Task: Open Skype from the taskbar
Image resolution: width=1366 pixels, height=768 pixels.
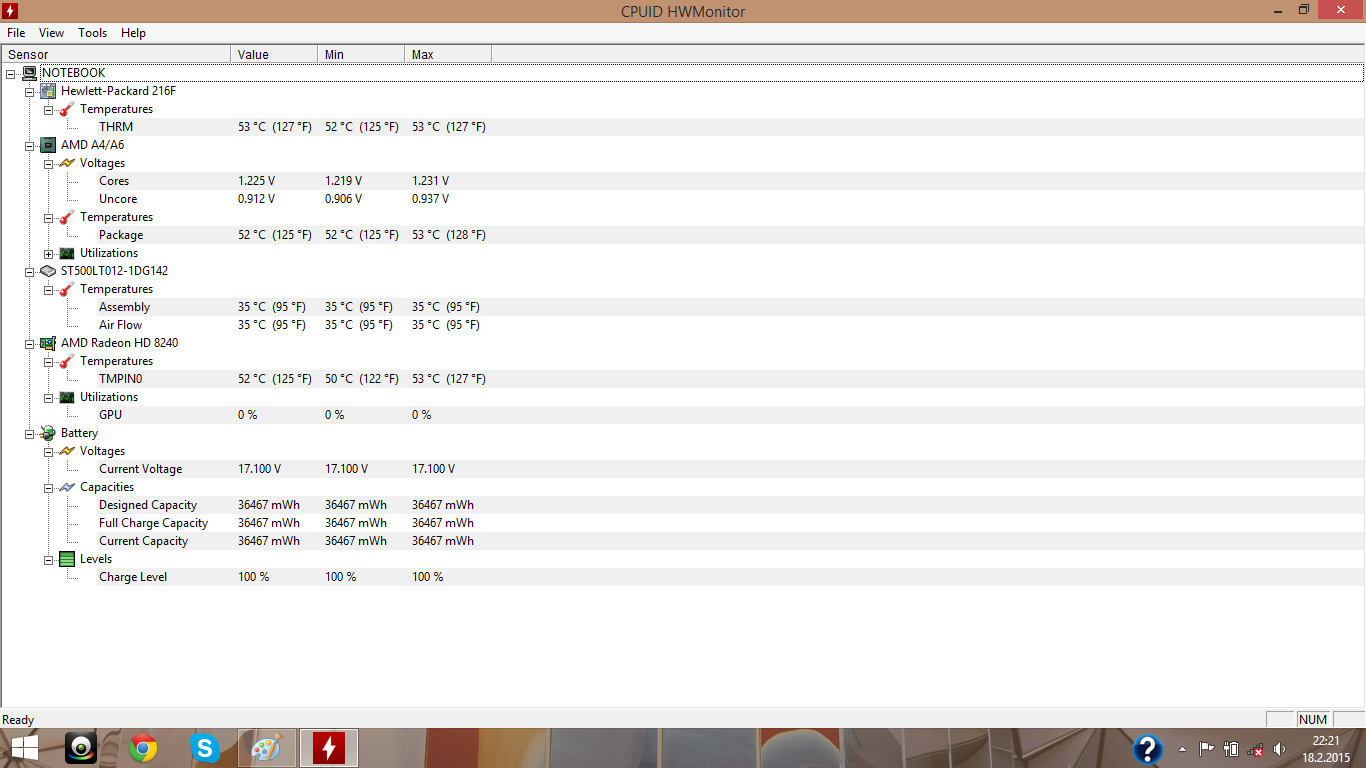Action: click(x=205, y=748)
